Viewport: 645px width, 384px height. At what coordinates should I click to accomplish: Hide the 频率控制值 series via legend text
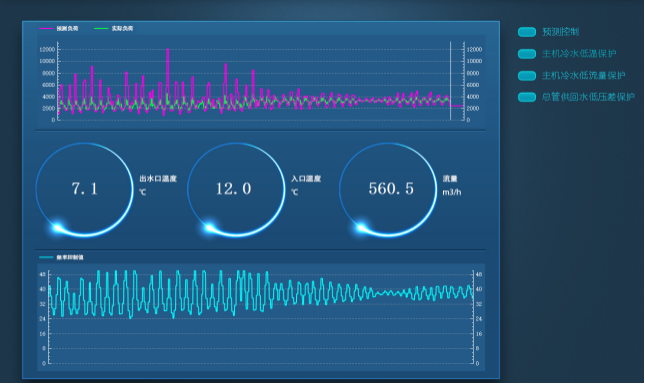(70, 257)
